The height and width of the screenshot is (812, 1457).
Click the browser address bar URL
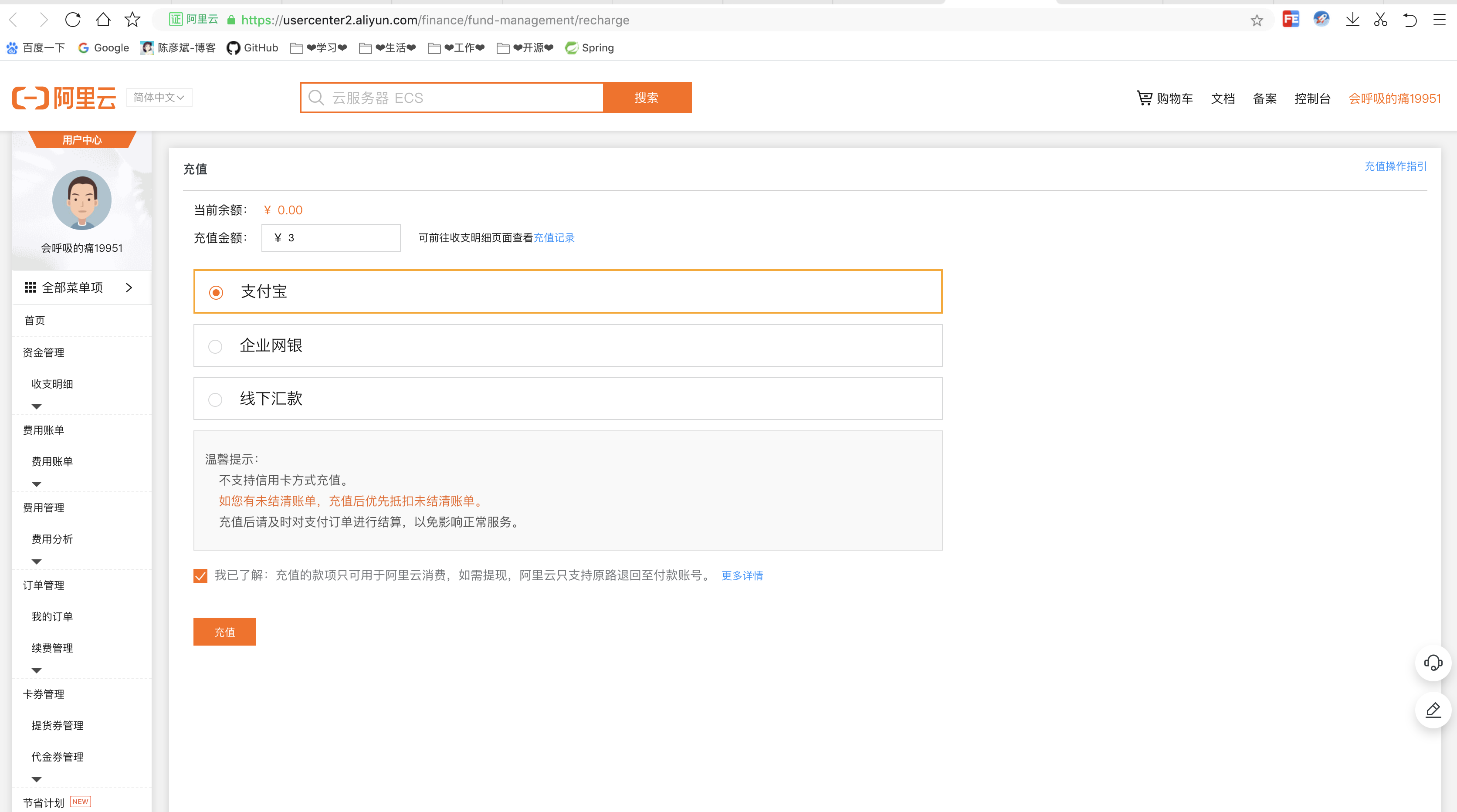(435, 20)
